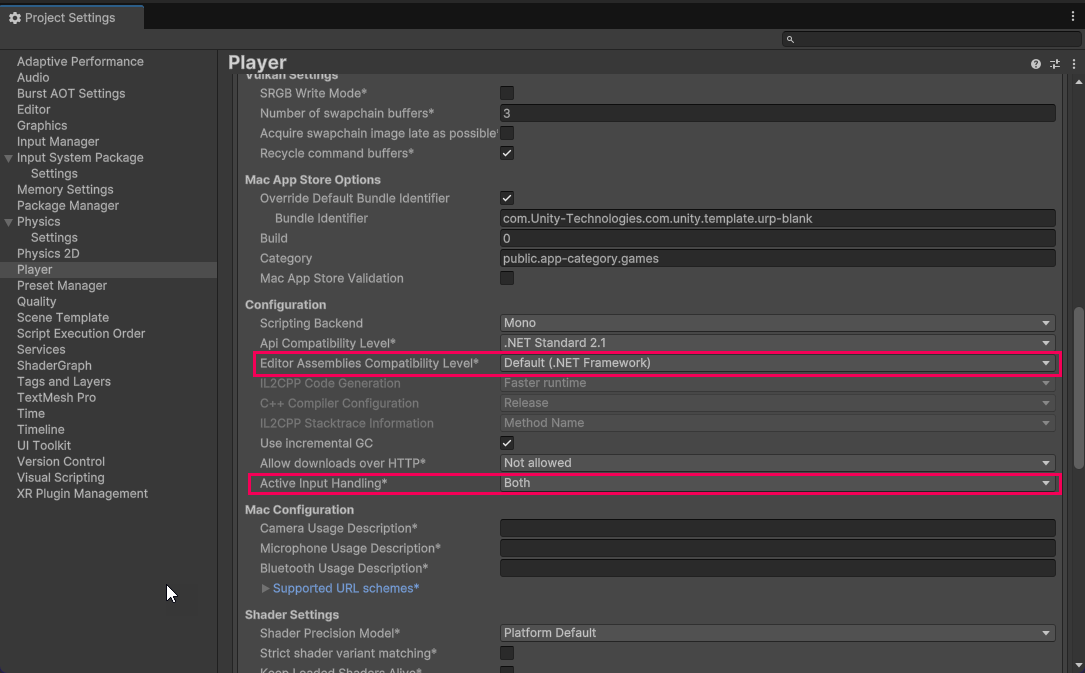Toggle the SRGB Write Mode checkbox
This screenshot has width=1085, height=673.
[507, 93]
